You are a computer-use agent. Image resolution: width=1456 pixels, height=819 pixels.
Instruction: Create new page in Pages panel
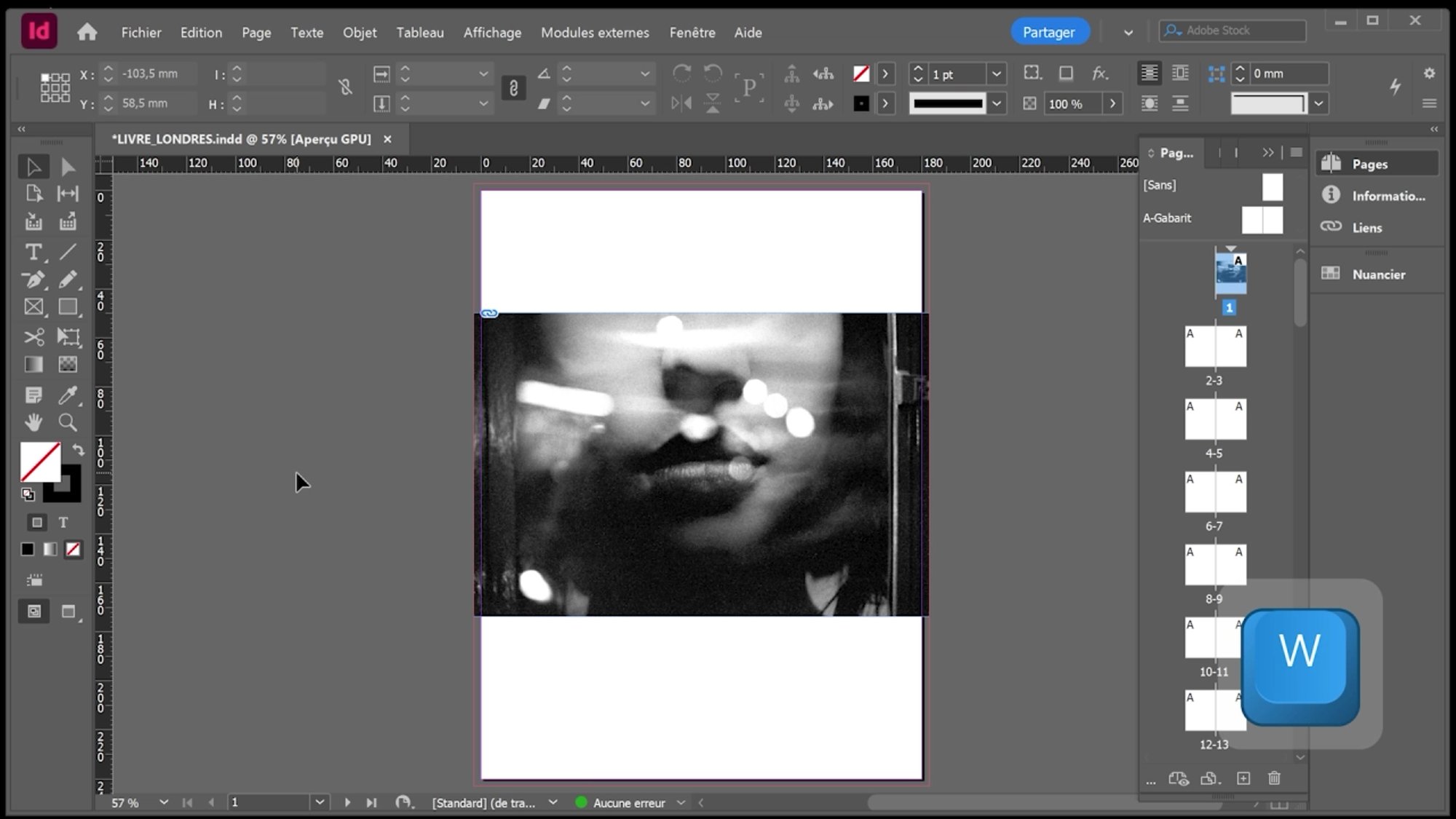tap(1243, 778)
